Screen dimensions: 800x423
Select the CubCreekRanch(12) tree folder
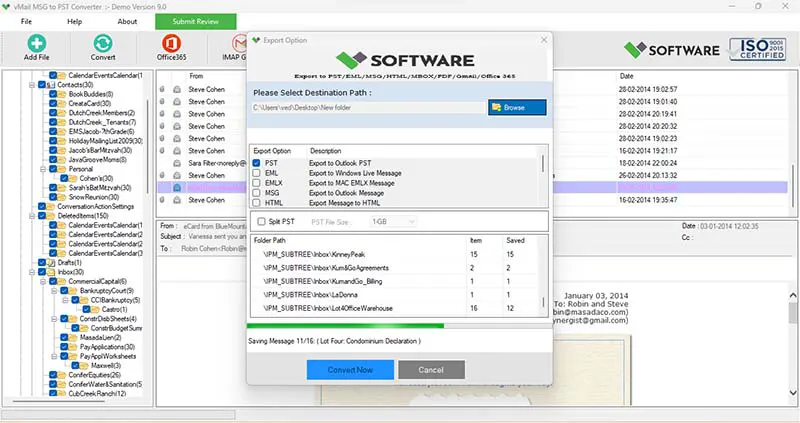[x=97, y=393]
